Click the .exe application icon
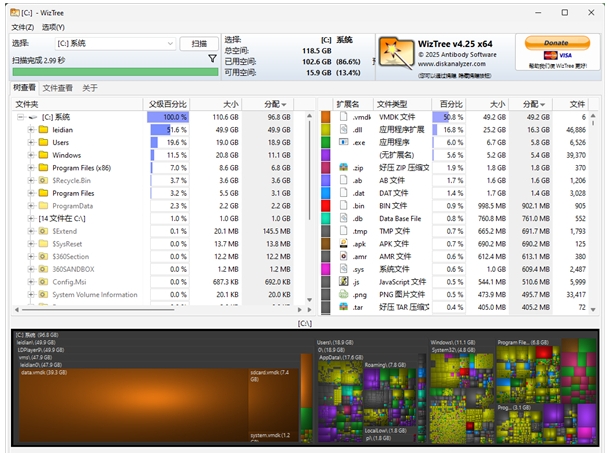The image size is (610, 453). (x=344, y=142)
